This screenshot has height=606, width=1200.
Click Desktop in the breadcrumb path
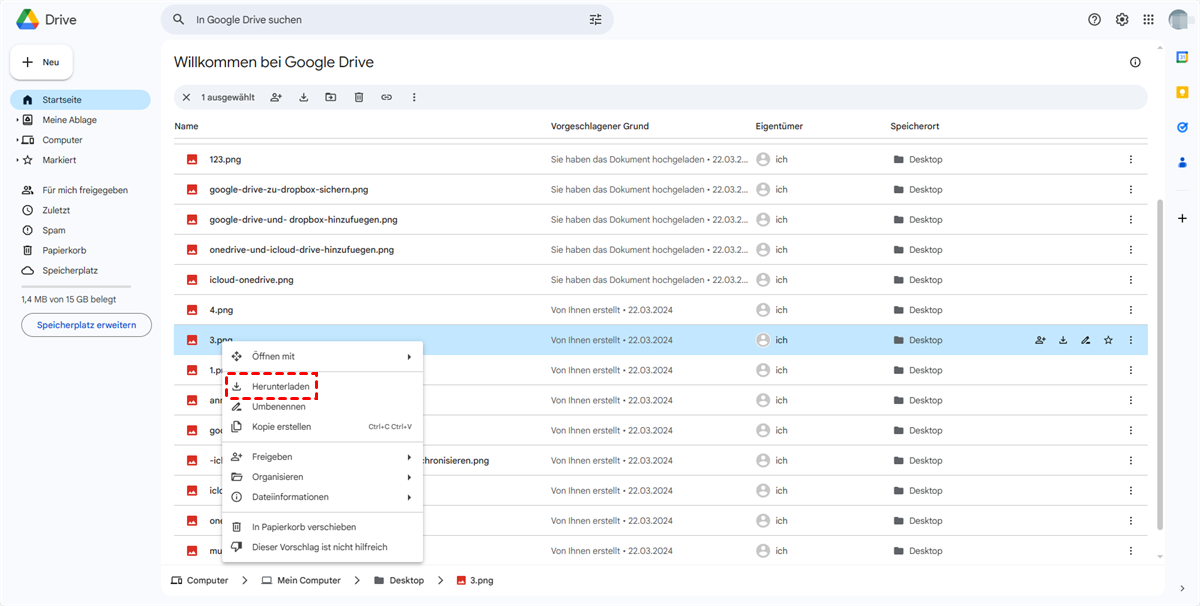pyautogui.click(x=406, y=580)
